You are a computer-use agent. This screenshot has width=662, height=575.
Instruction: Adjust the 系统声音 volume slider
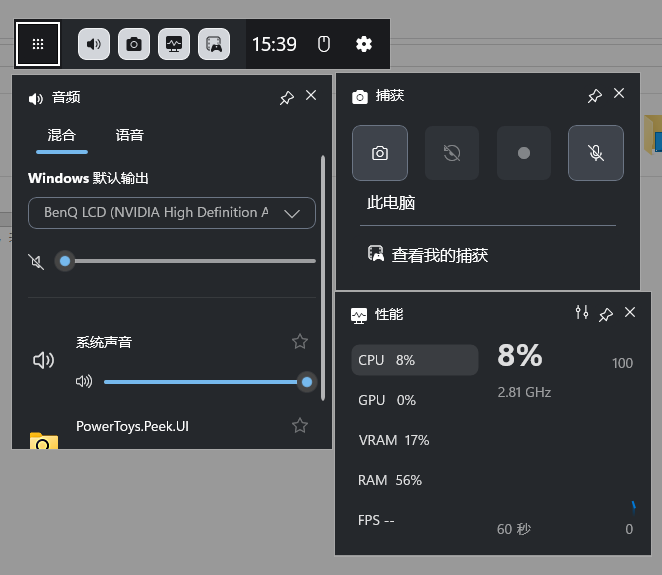(206, 382)
